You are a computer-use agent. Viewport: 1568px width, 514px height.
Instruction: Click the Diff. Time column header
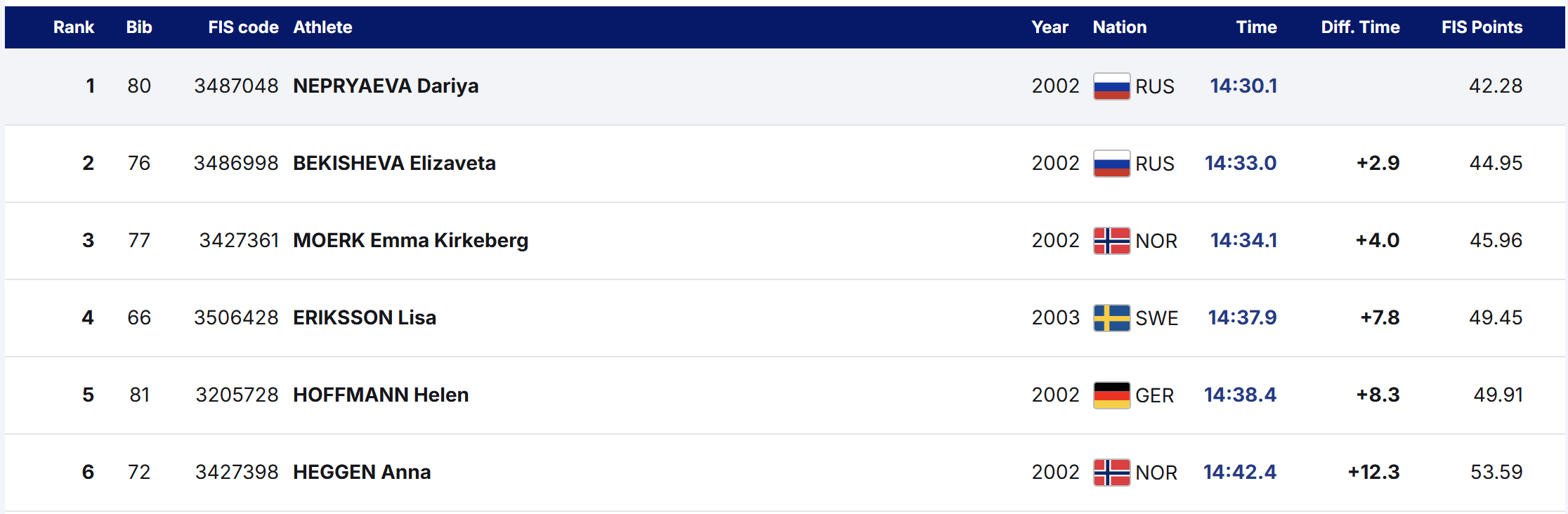[1360, 27]
